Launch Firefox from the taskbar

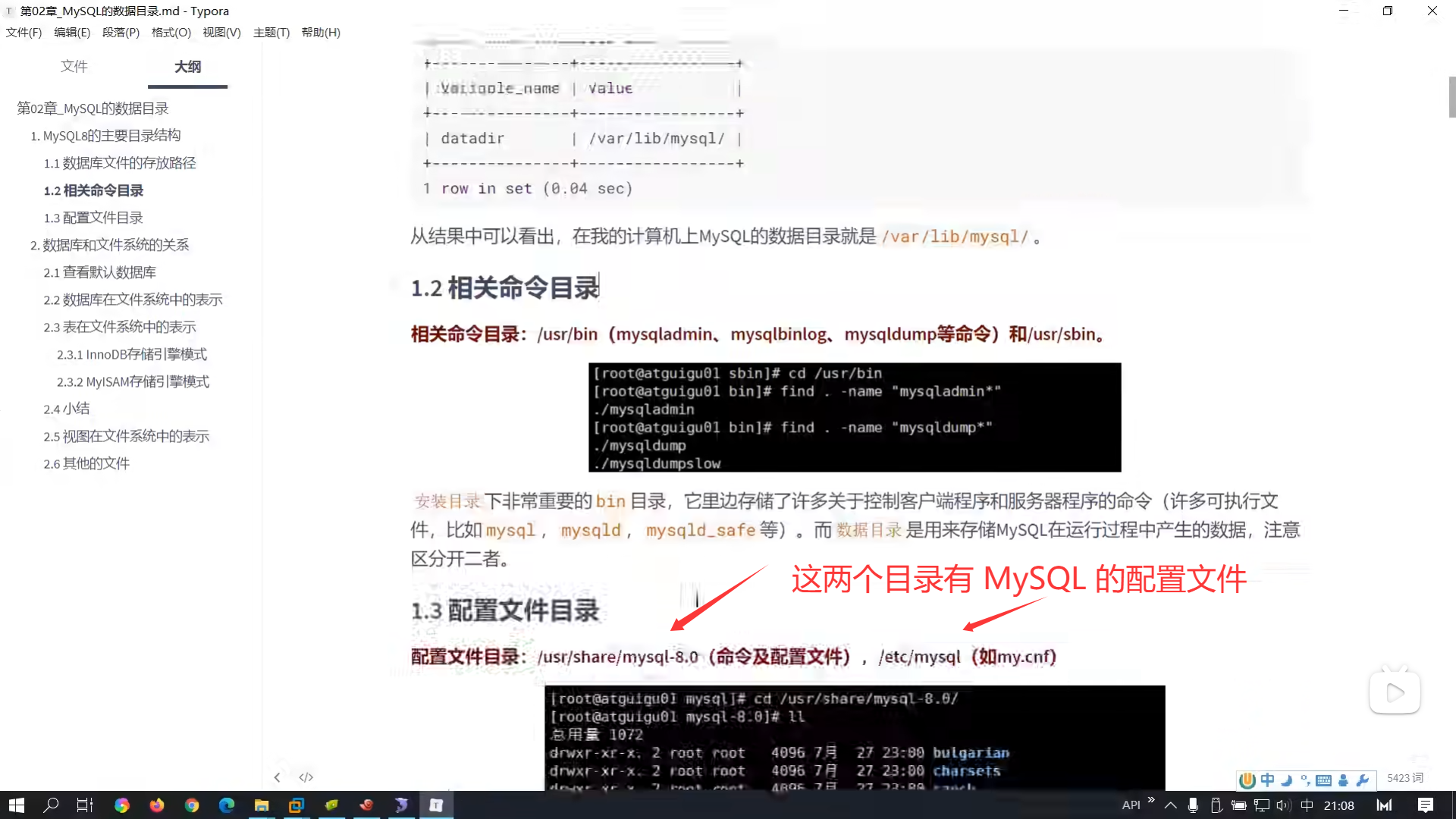[157, 805]
